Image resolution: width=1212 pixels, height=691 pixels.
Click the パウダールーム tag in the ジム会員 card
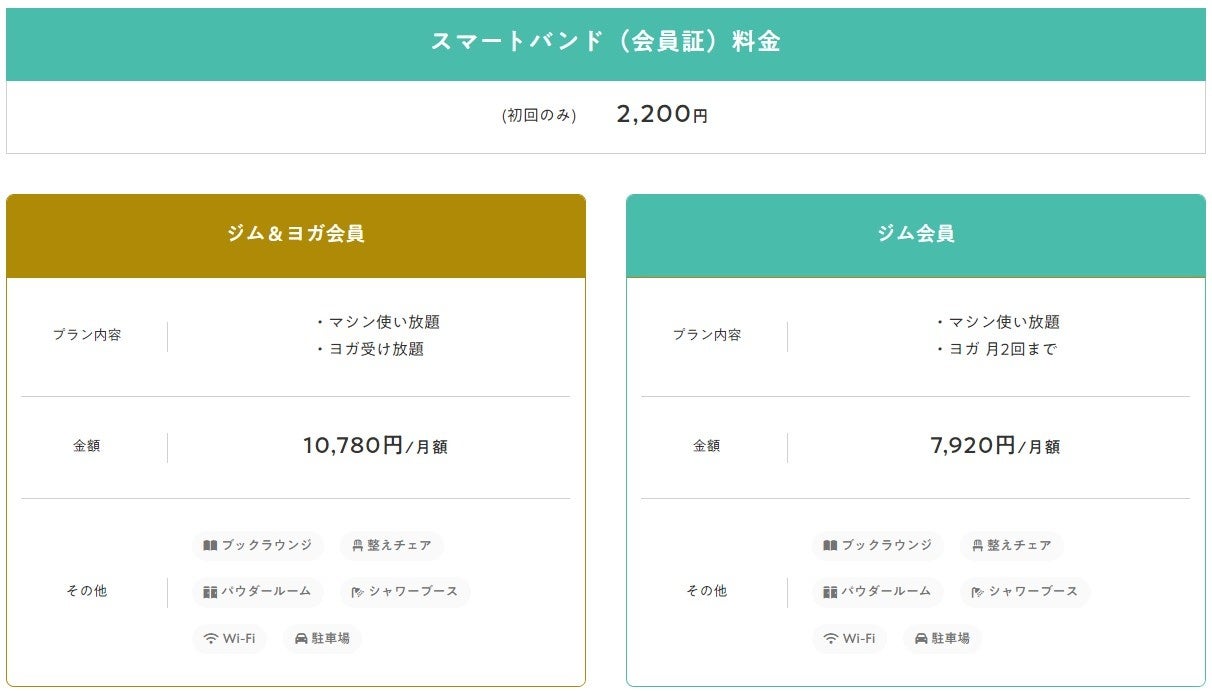coord(876,592)
